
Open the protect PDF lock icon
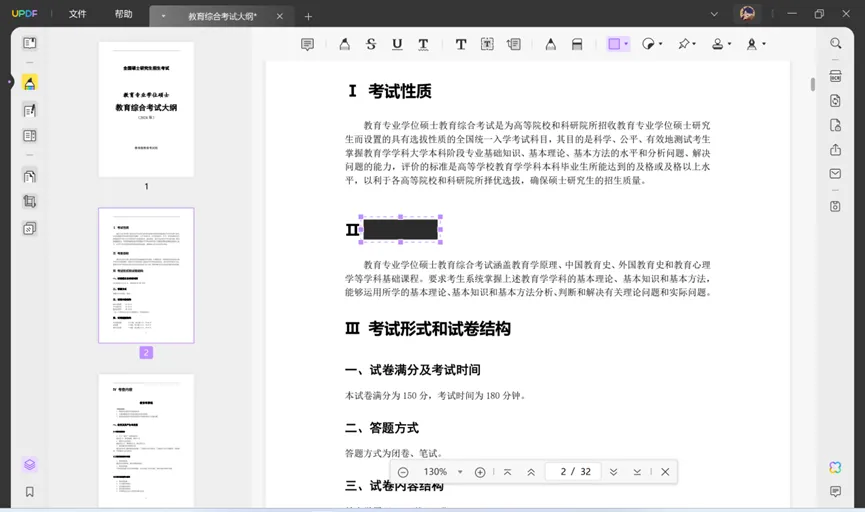835,125
